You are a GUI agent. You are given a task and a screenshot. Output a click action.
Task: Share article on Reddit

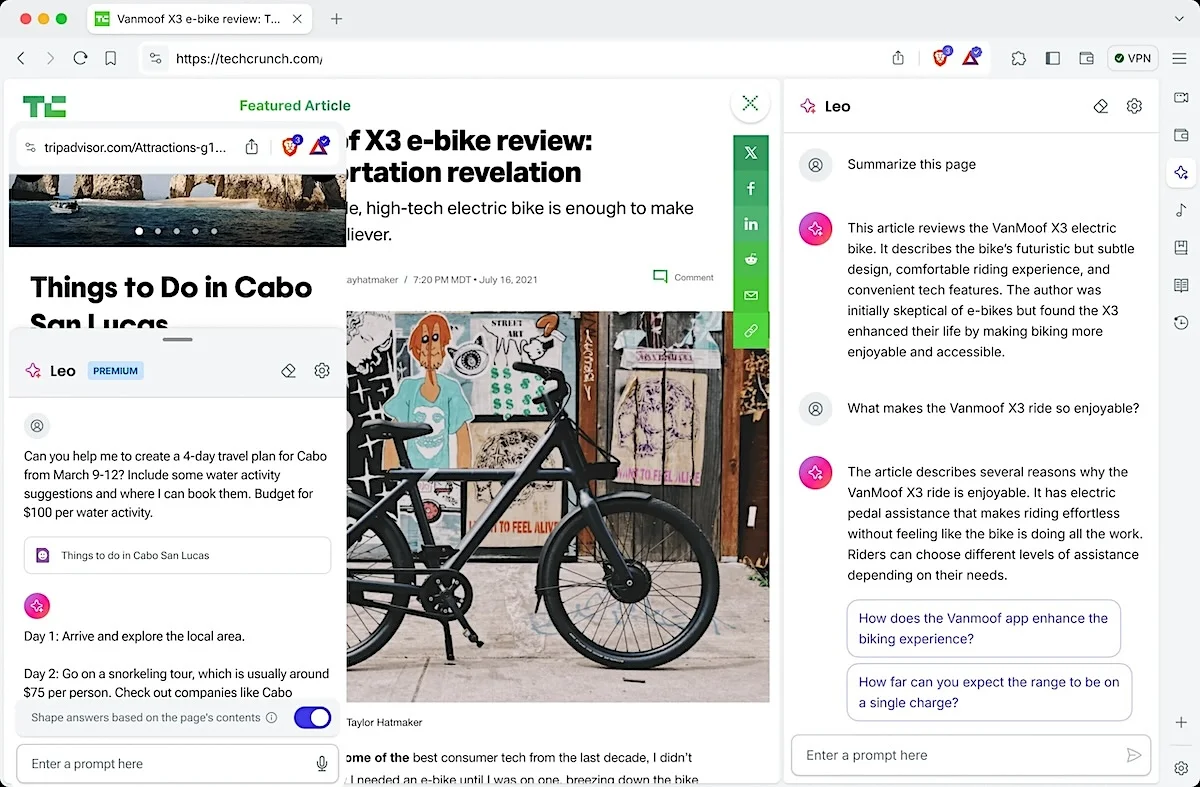(751, 259)
